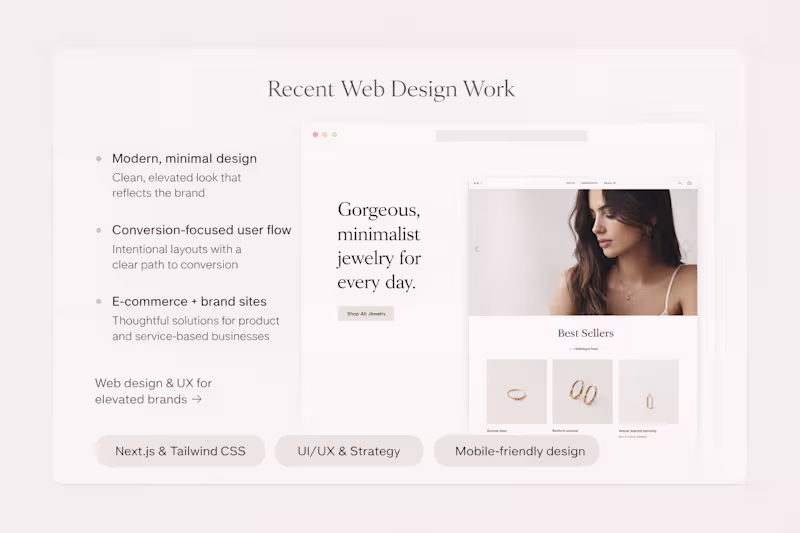This screenshot has height=533, width=800.
Task: Click the Shop All Jewelry button
Action: click(x=366, y=314)
